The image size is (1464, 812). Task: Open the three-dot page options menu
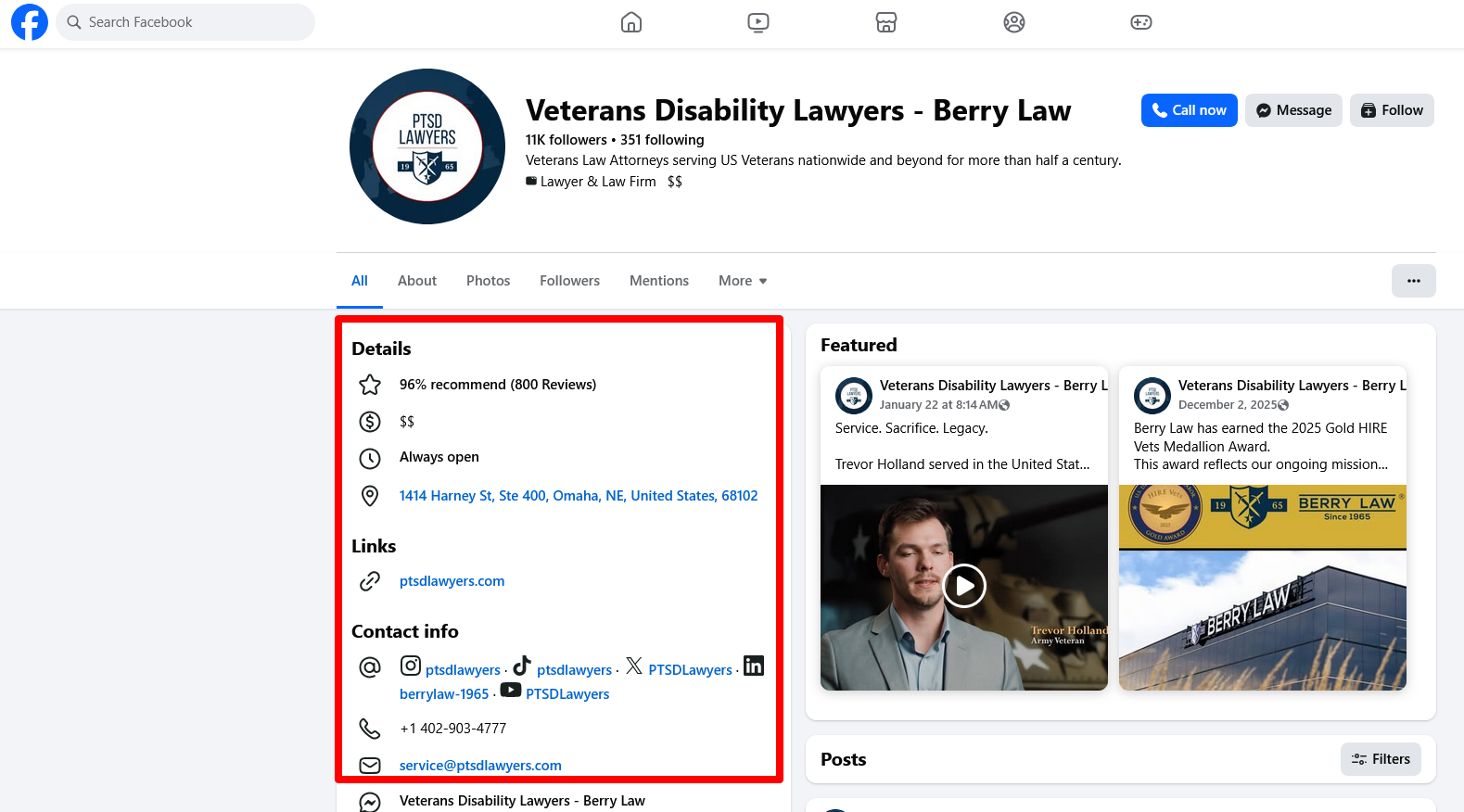click(x=1414, y=281)
